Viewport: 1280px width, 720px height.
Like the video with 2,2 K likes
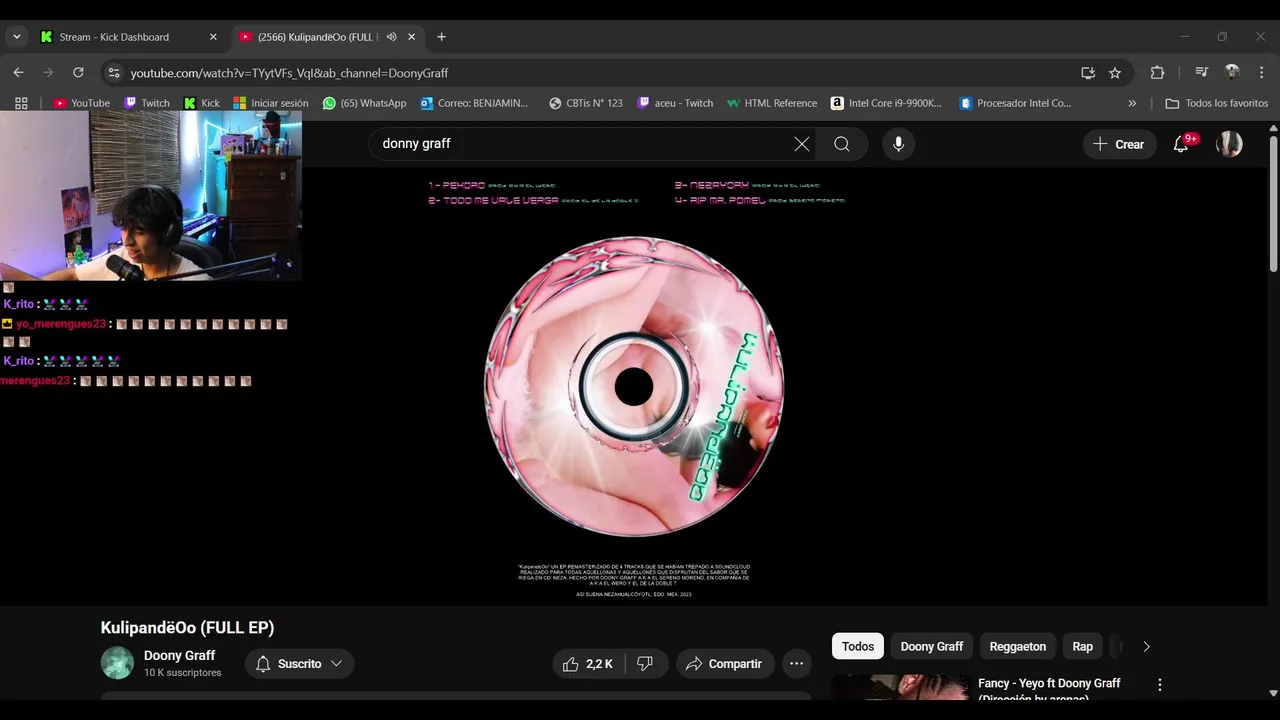click(588, 664)
